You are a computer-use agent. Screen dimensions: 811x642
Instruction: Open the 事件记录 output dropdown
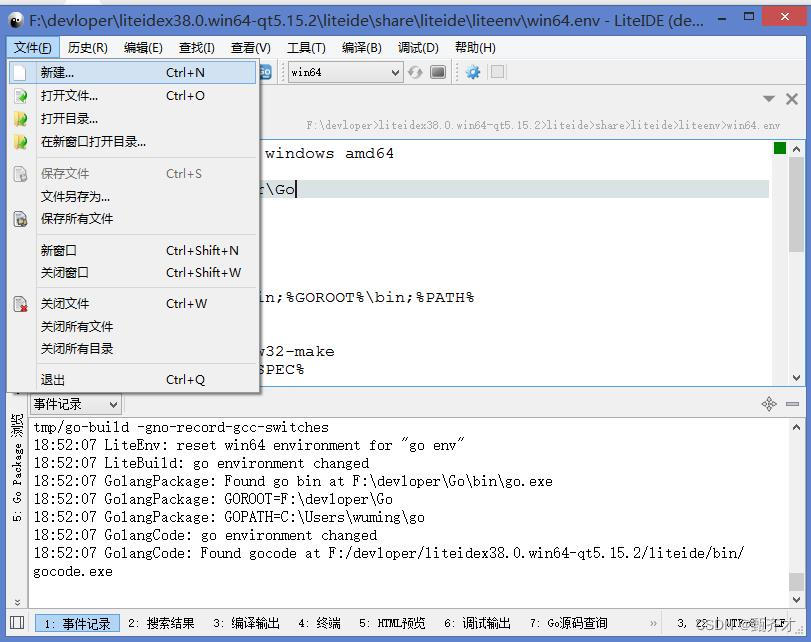tap(76, 404)
